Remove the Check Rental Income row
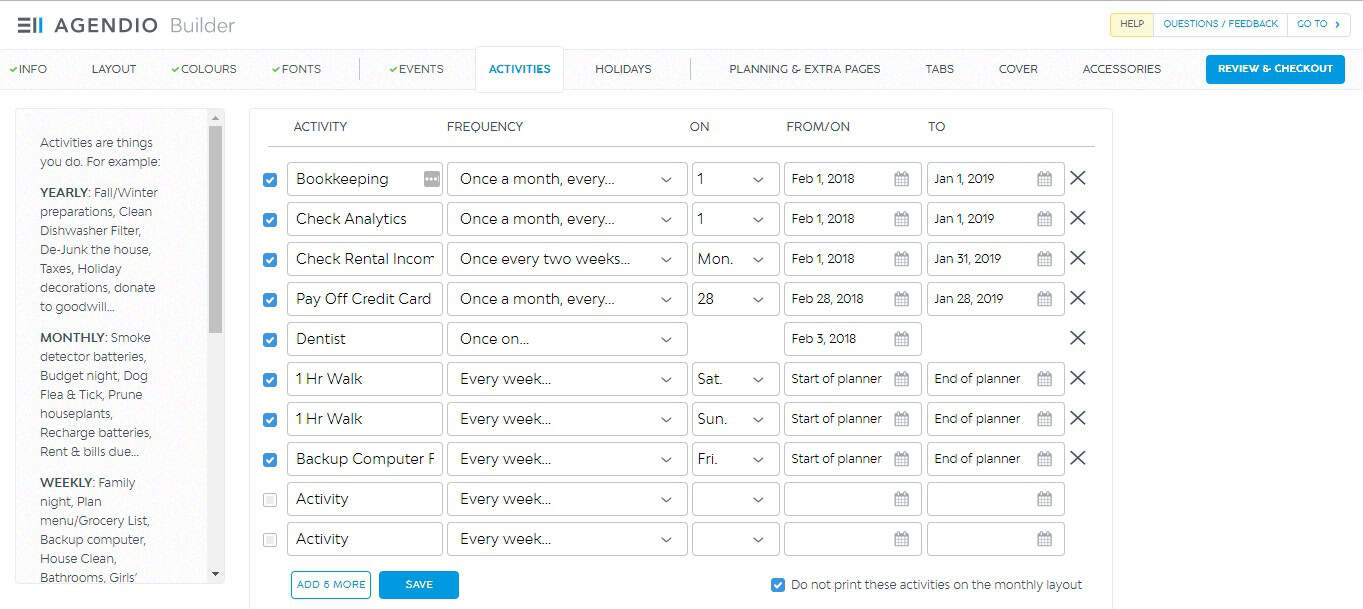The image size is (1363, 609). point(1077,258)
